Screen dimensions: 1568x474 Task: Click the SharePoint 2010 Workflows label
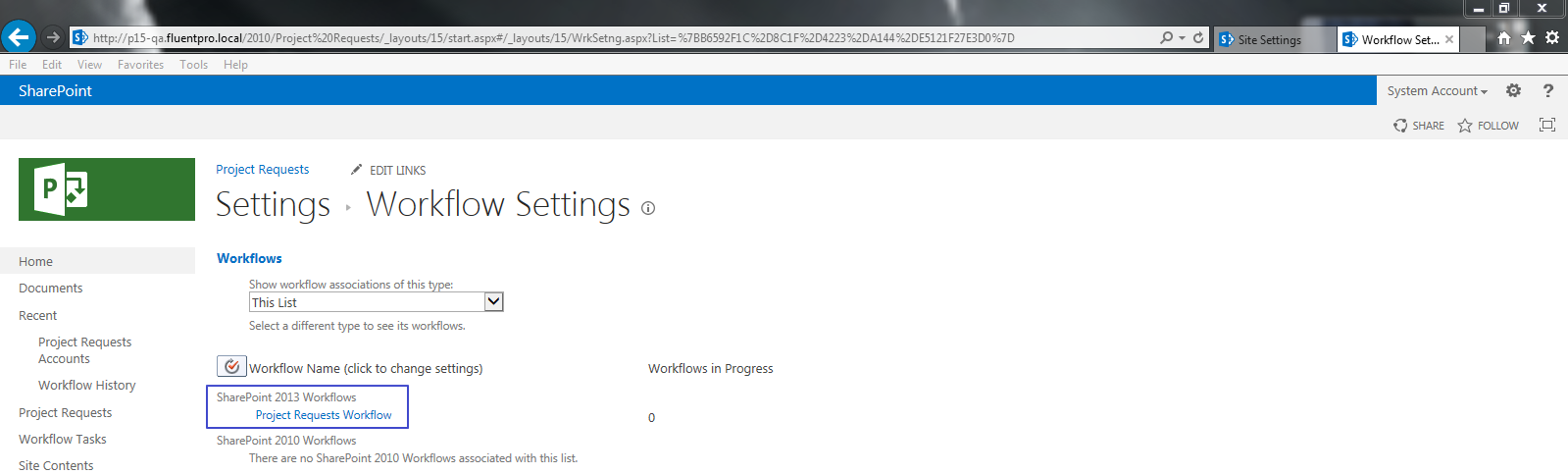[286, 441]
